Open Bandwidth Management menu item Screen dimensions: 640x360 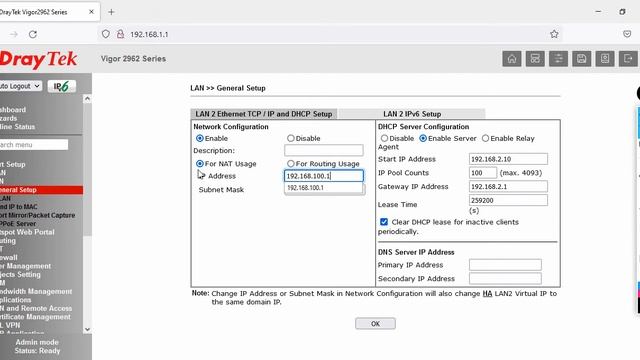pyautogui.click(x=36, y=291)
